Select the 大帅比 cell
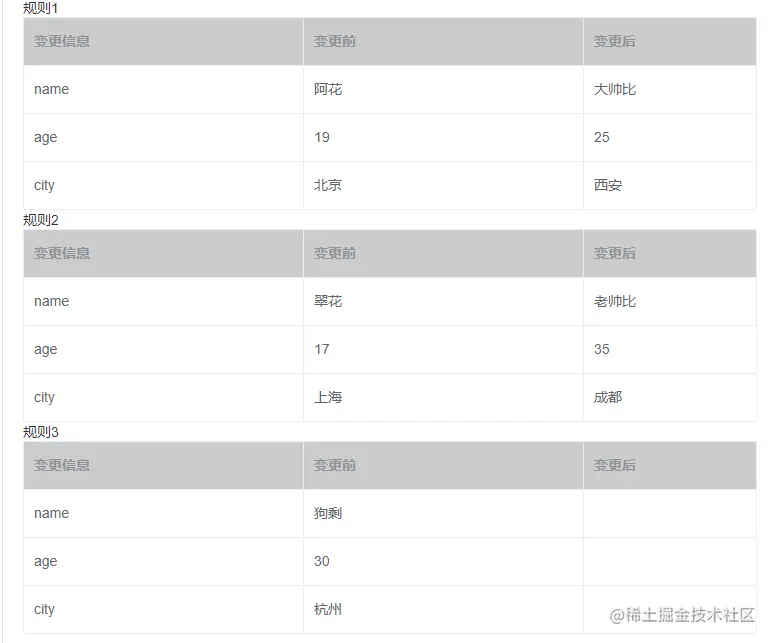774x643 pixels. (x=615, y=90)
